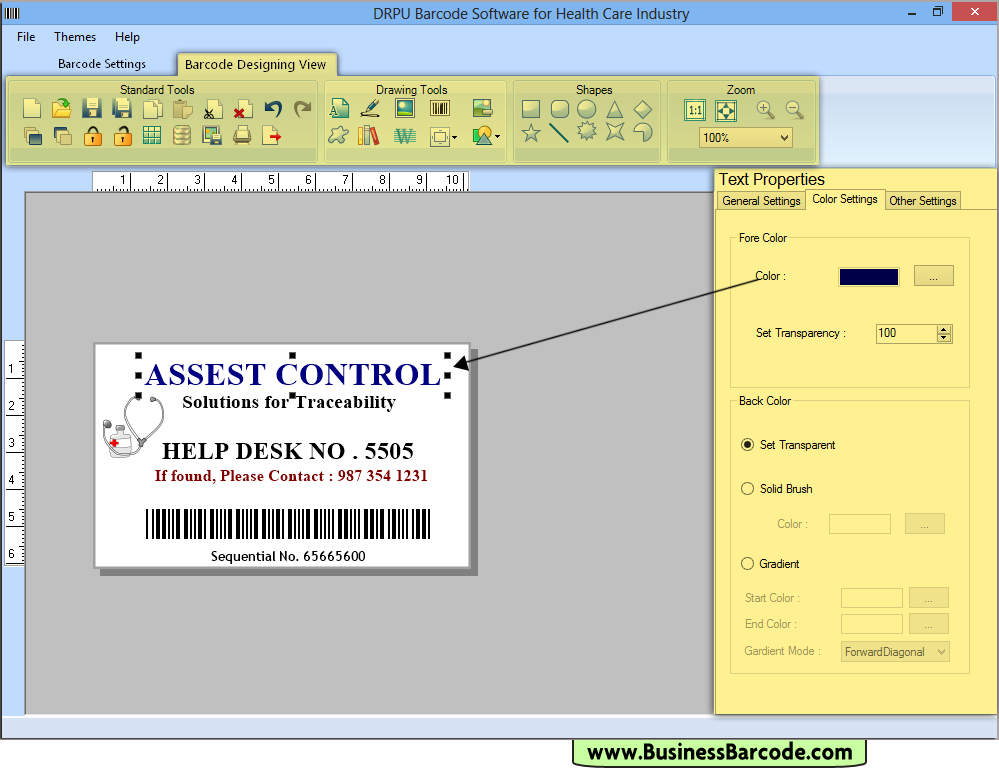Undo the last action
999x770 pixels.
pos(273,109)
